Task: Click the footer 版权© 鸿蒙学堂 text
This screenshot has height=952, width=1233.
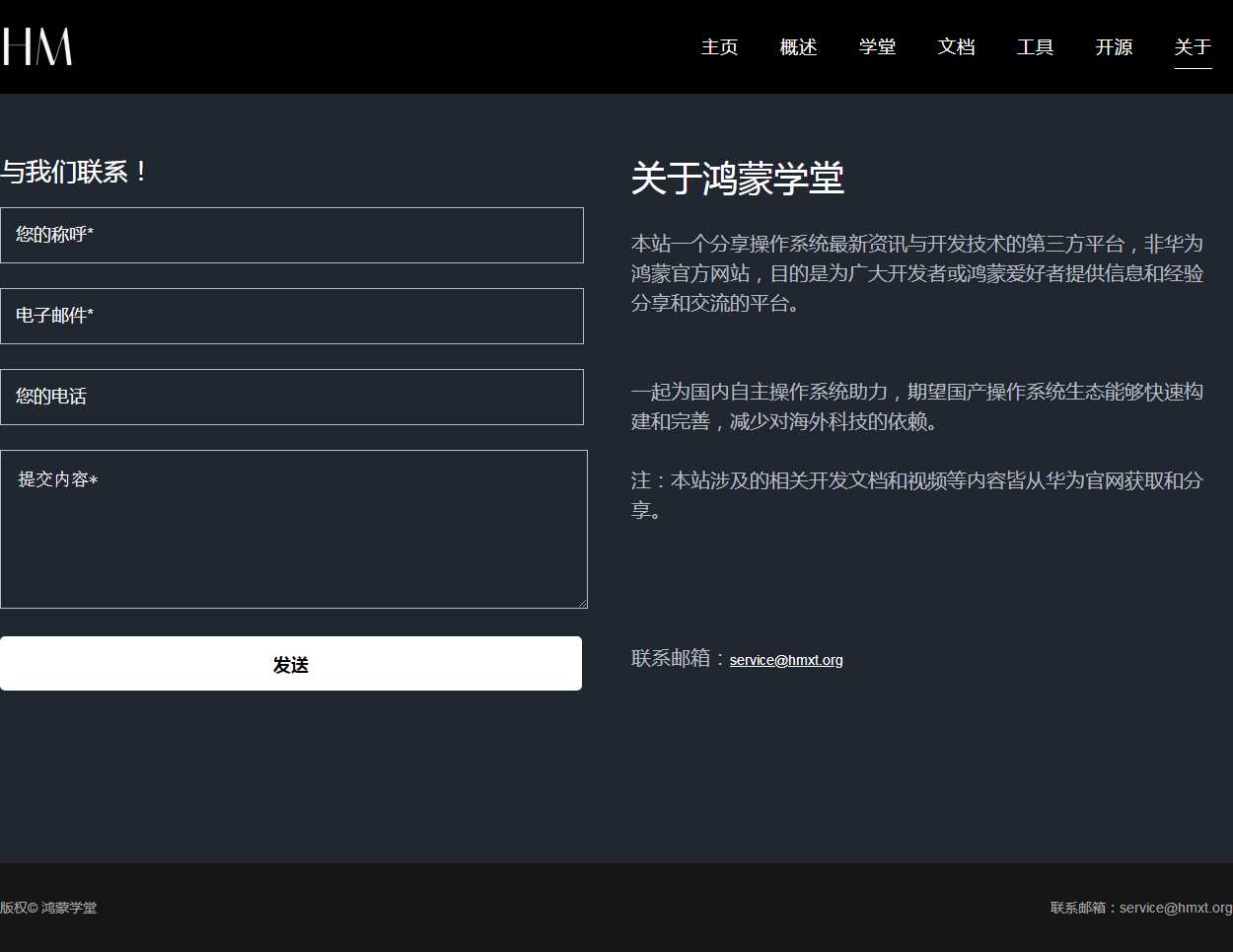Action: [x=48, y=908]
